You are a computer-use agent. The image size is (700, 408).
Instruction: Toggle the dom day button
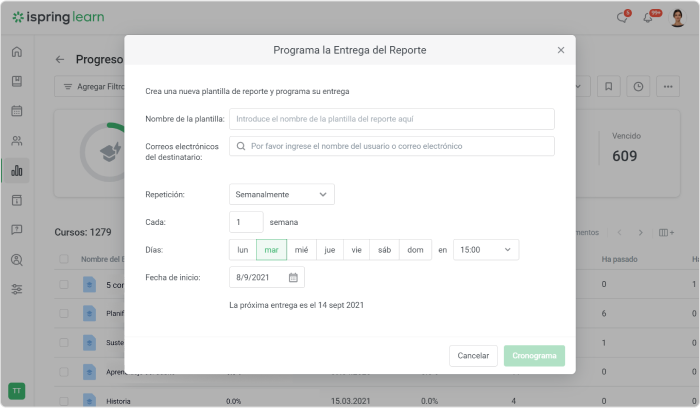[415, 250]
